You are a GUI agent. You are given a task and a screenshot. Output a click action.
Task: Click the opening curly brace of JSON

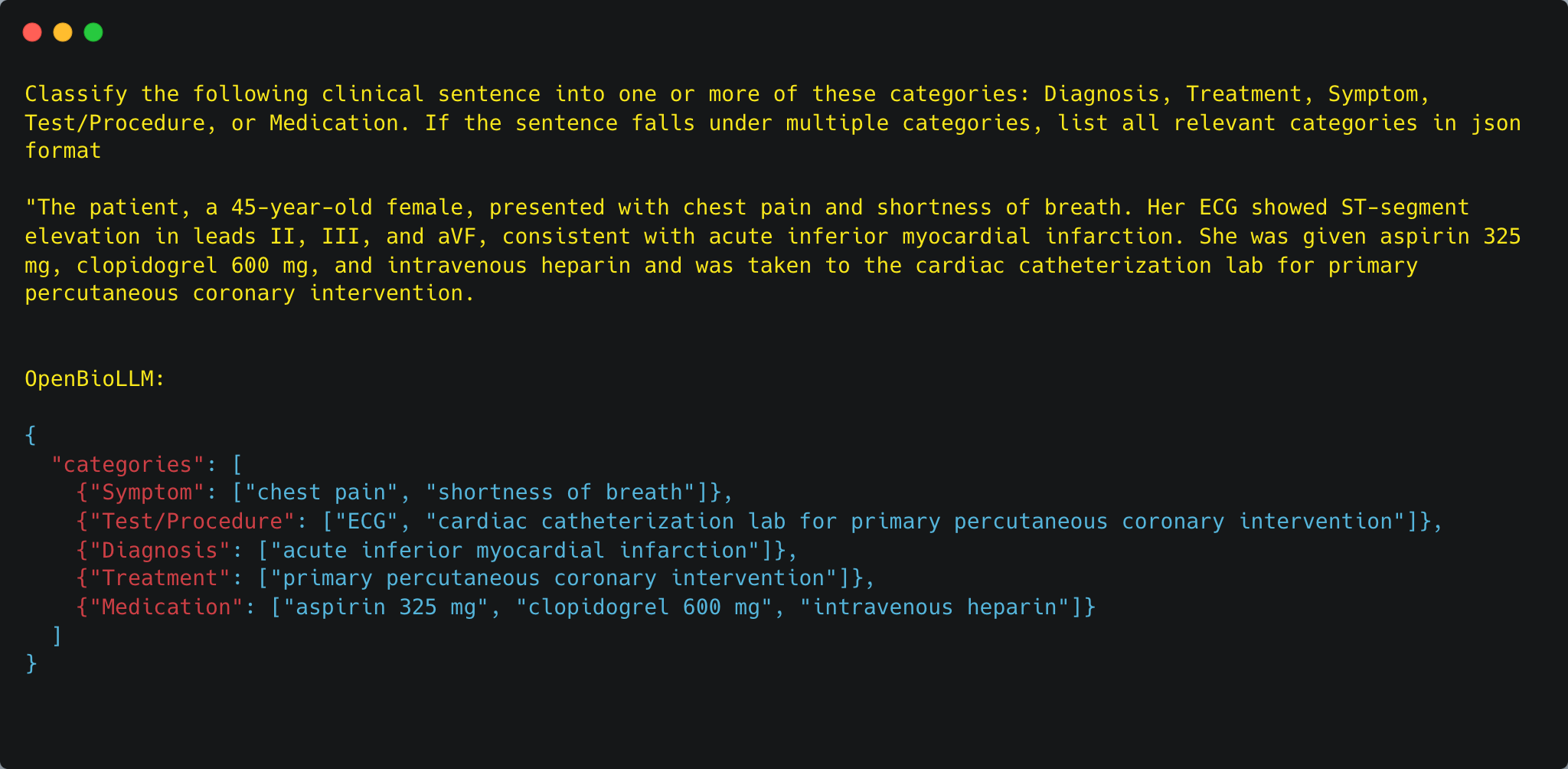pyautogui.click(x=31, y=436)
